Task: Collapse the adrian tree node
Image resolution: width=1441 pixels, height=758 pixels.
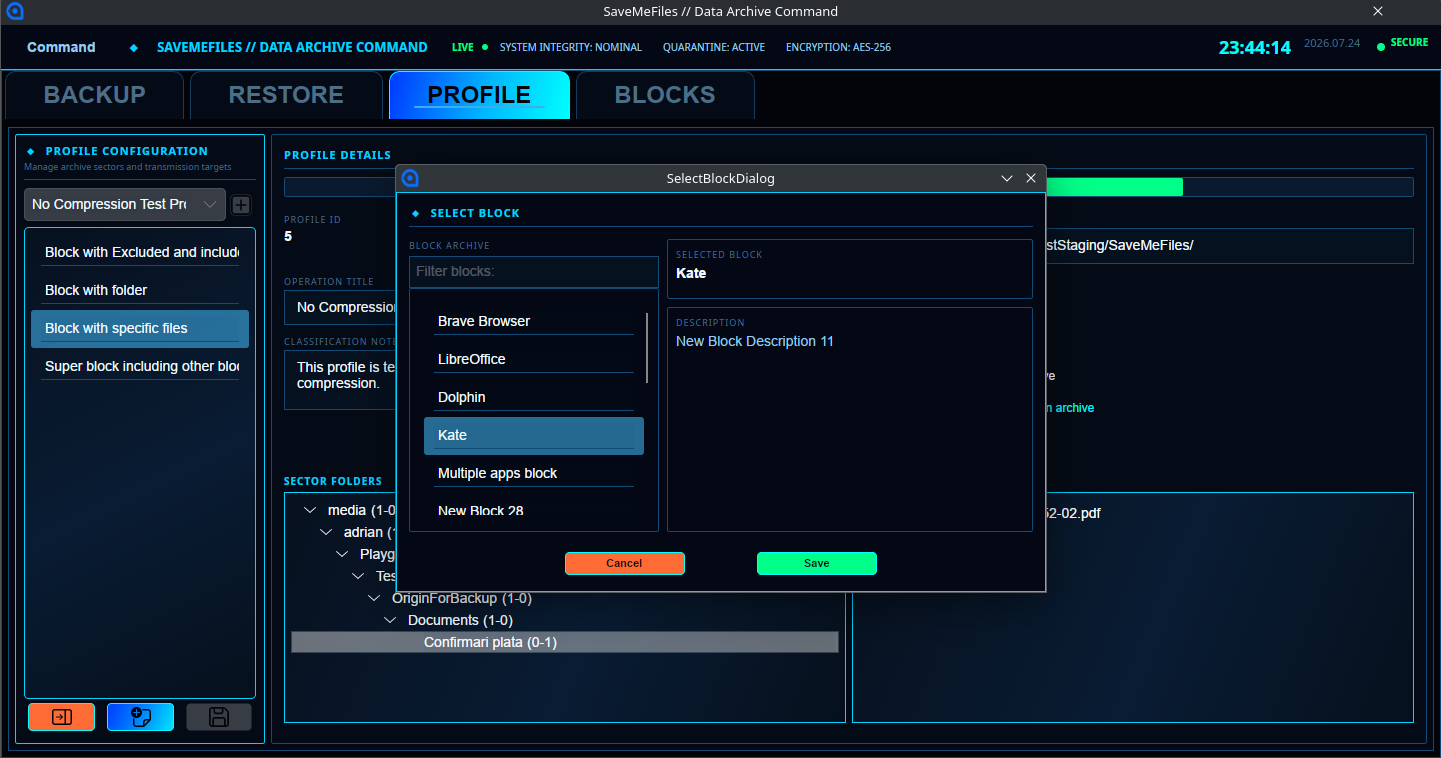Action: [x=326, y=532]
